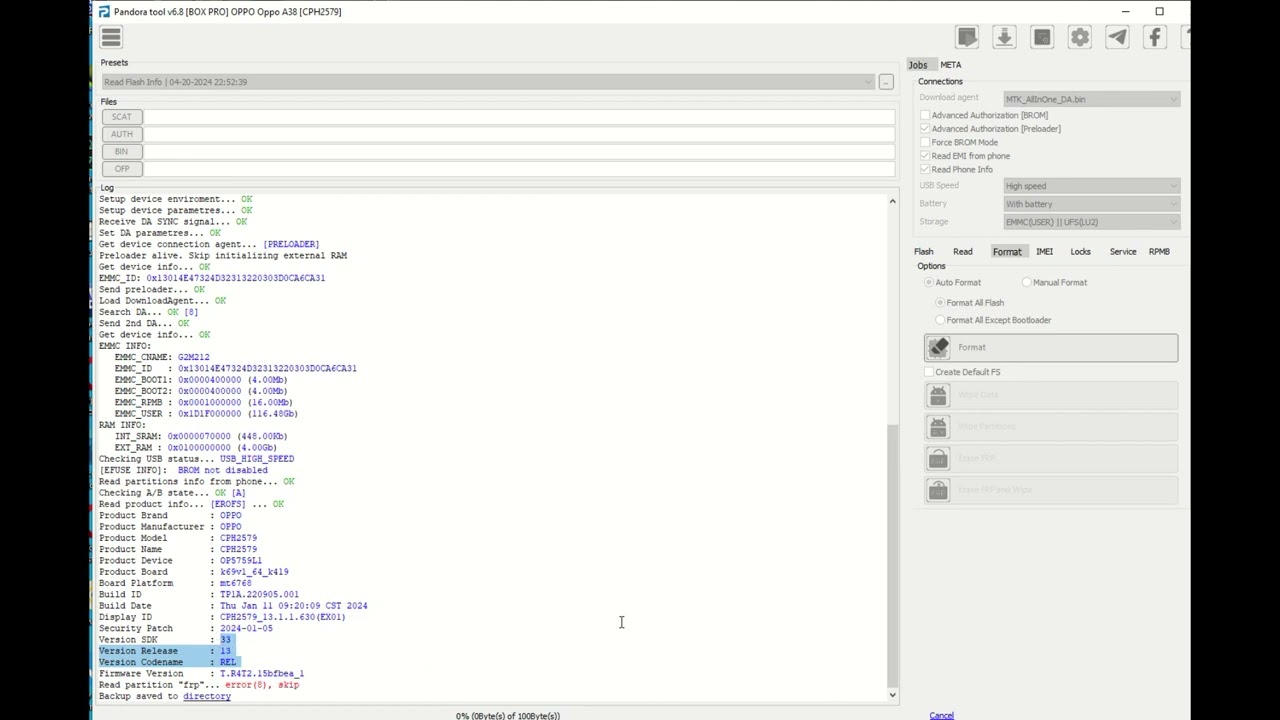The width and height of the screenshot is (1280, 720).
Task: Click the download arrow toolbar icon
Action: 1004,38
